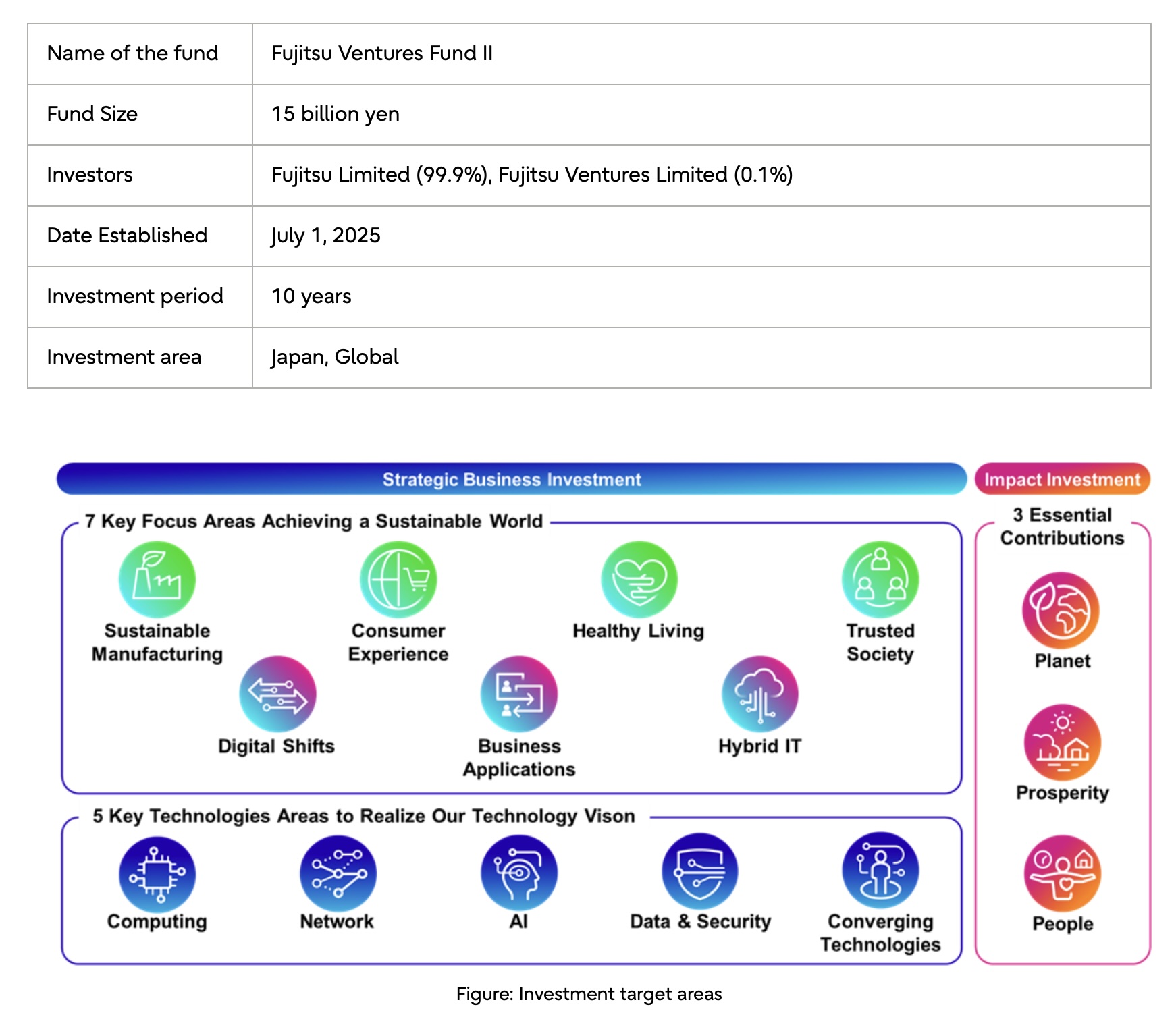Click the Healthy Living heart icon
The image size is (1176, 1015).
click(x=639, y=579)
